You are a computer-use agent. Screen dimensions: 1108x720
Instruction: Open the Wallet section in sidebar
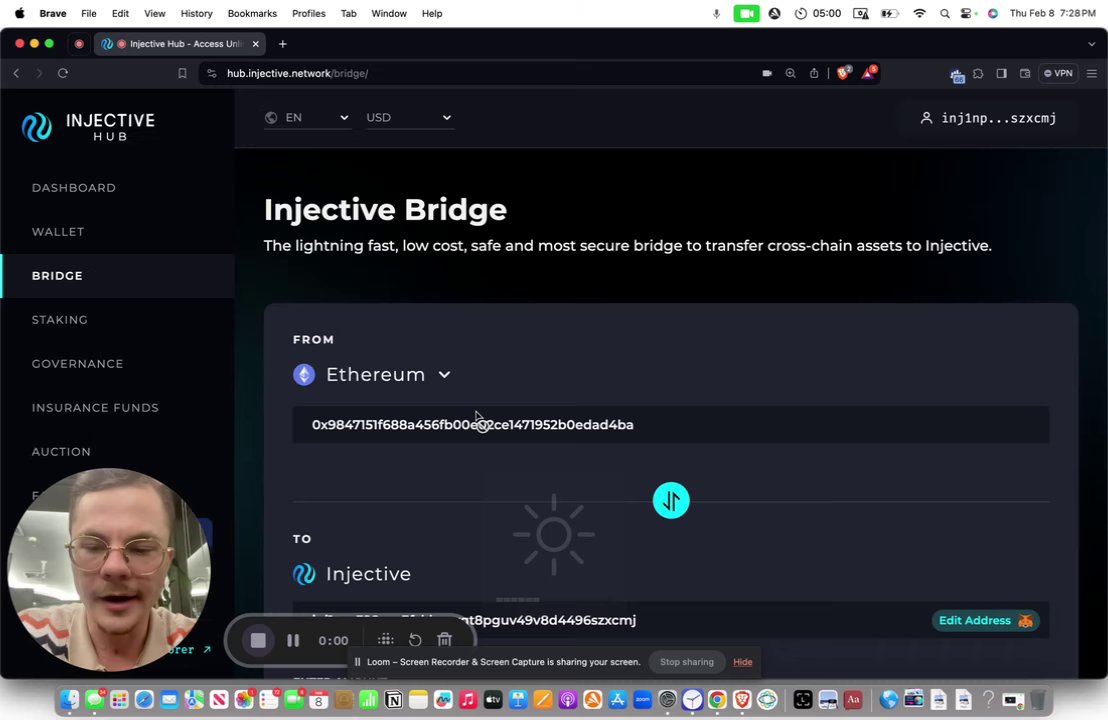[x=58, y=232]
